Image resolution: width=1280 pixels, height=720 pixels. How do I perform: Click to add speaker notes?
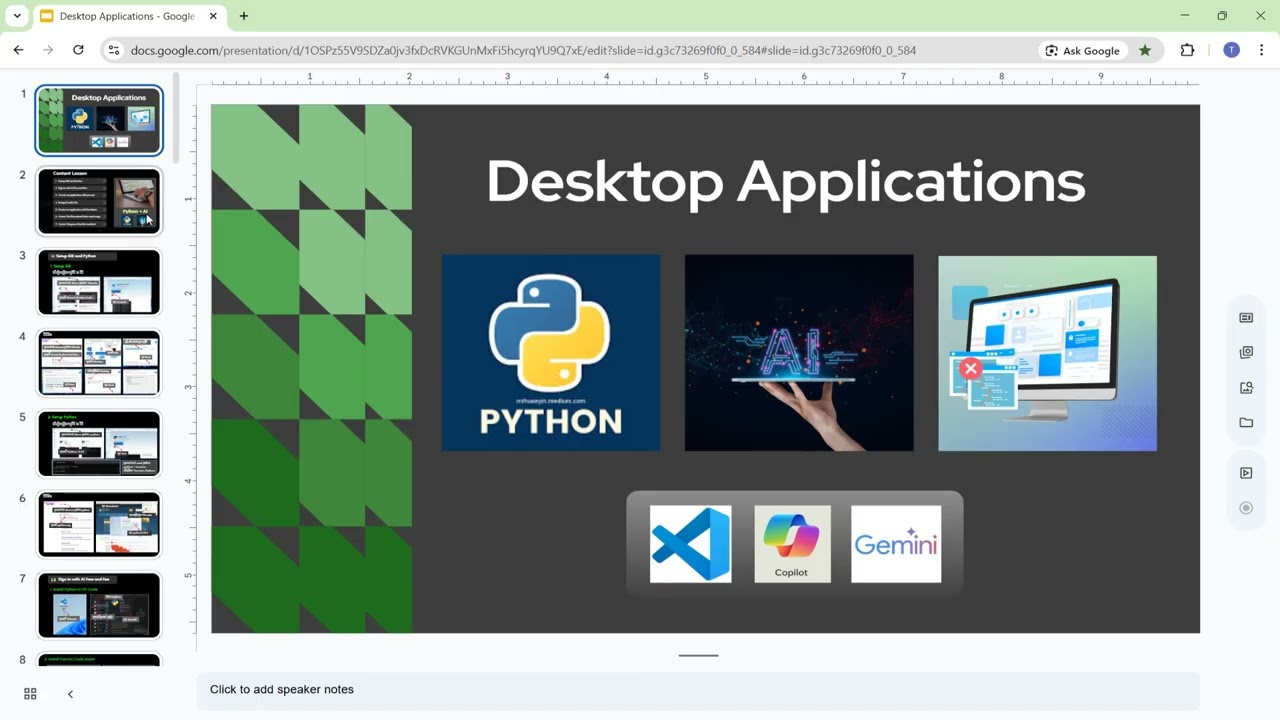click(x=697, y=690)
